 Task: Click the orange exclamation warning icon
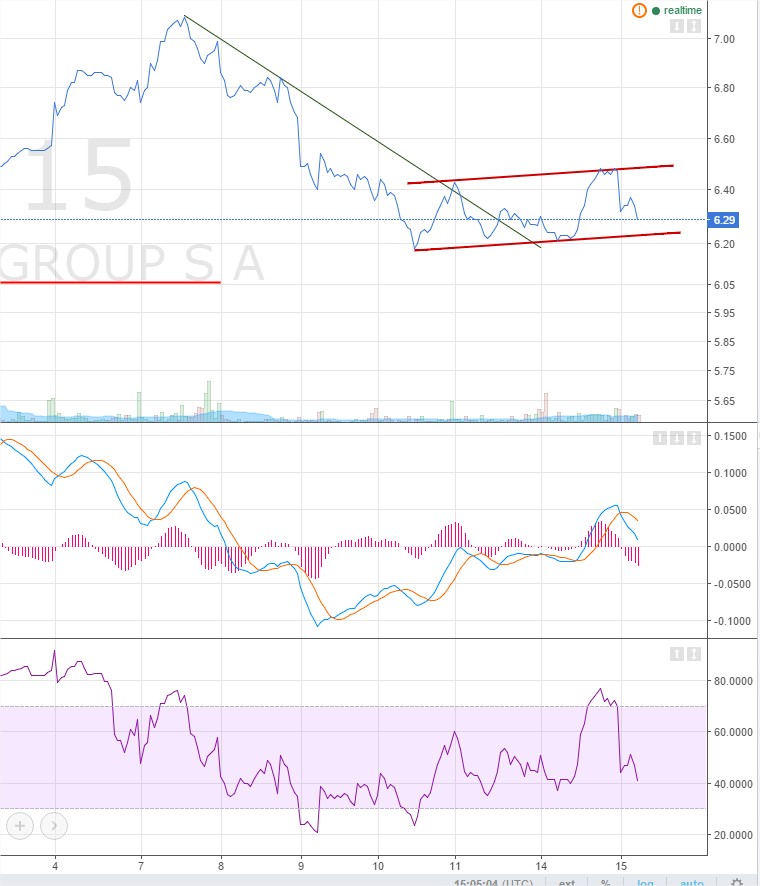click(x=639, y=10)
